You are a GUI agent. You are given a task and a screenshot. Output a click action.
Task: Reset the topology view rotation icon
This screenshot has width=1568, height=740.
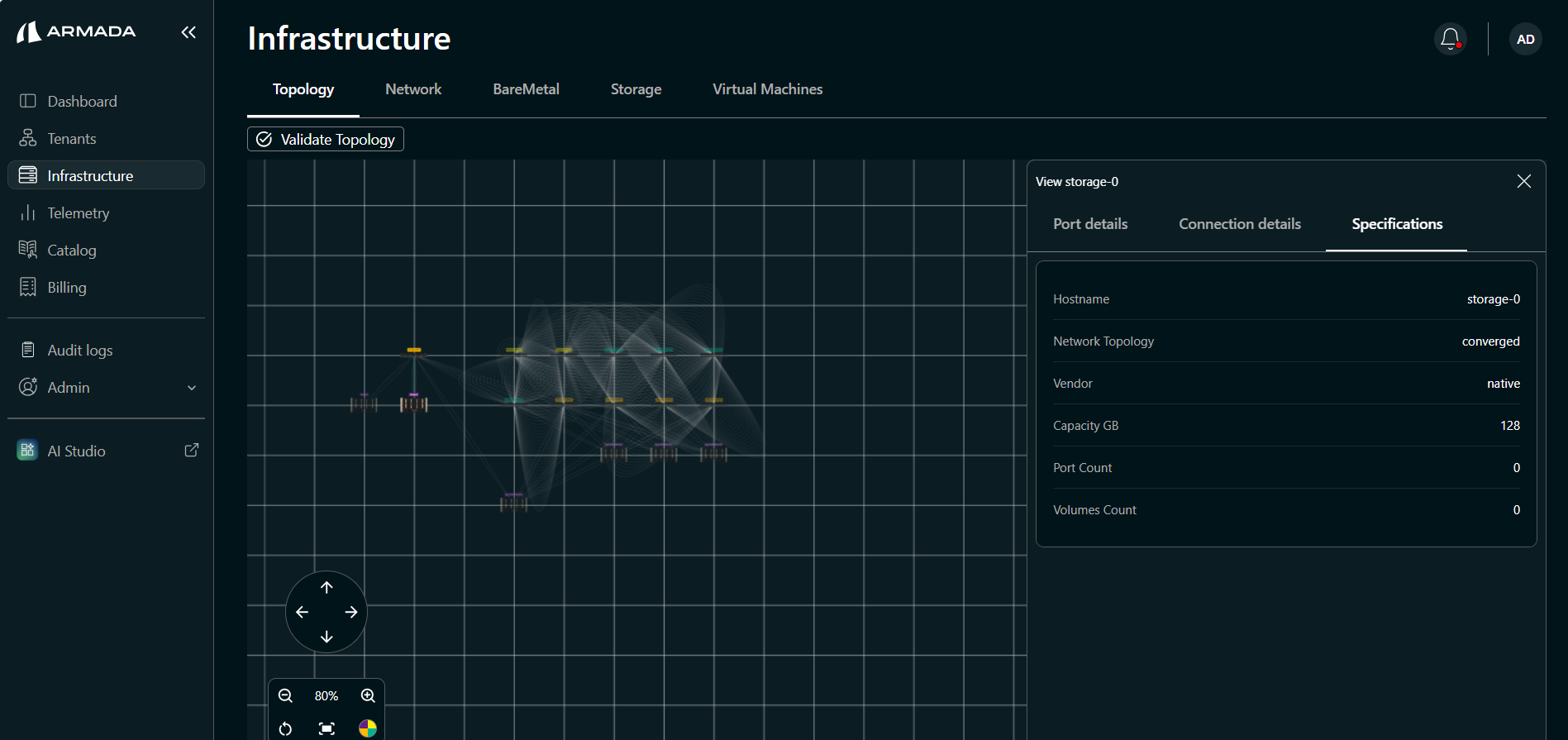pyautogui.click(x=285, y=728)
